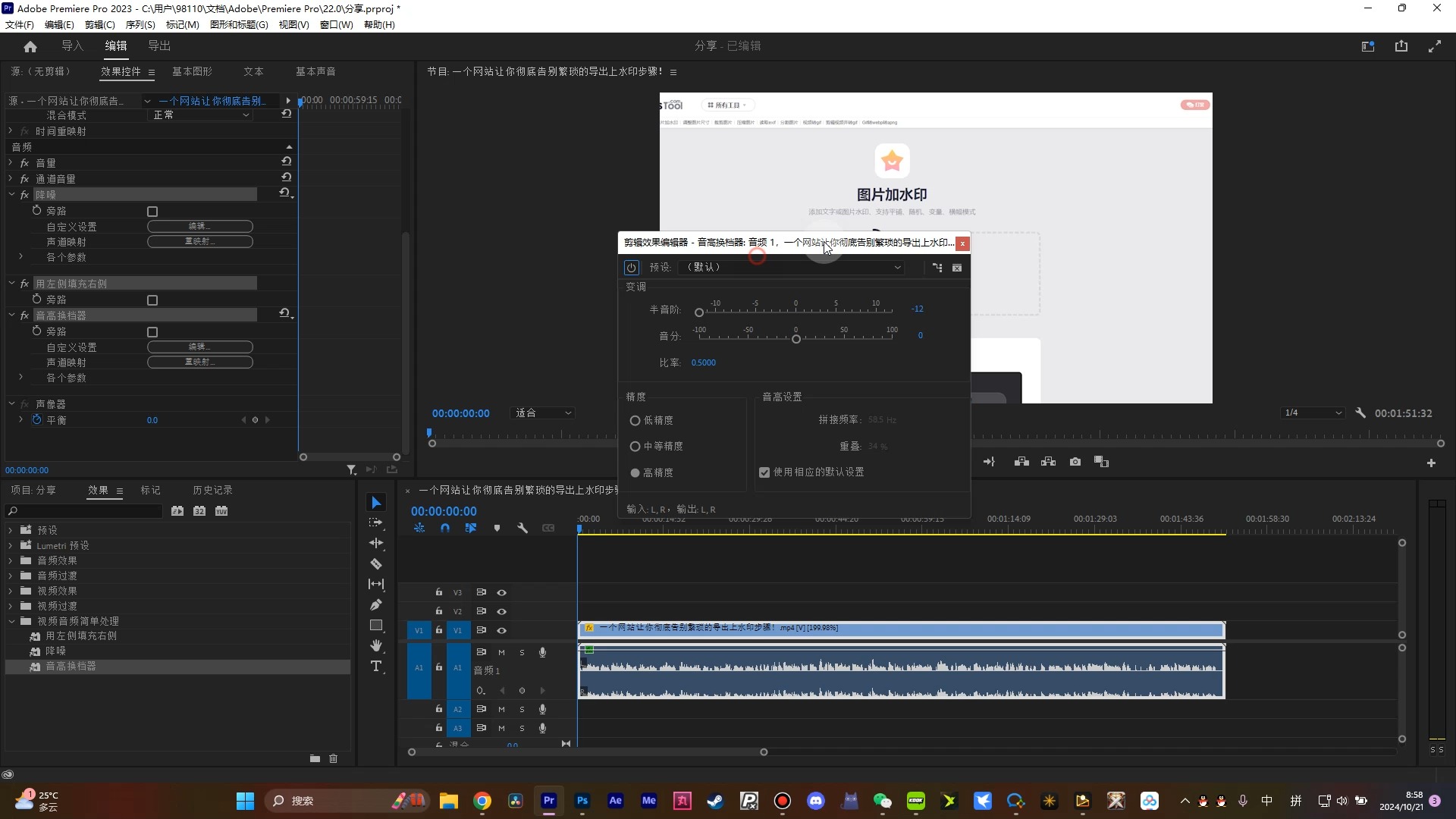Select 低精度 radio option
This screenshot has height=819, width=1456.
635,421
